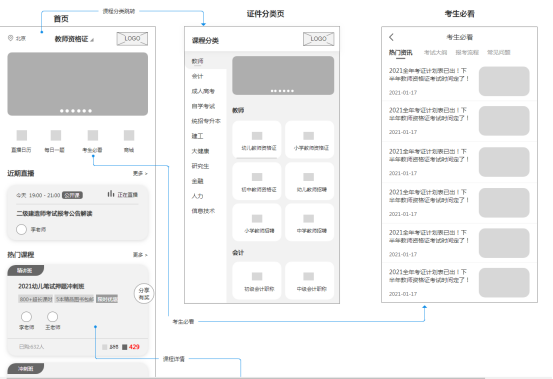Open the 小学教师招聘 card icon
This screenshot has height=379, width=553.
(257, 219)
